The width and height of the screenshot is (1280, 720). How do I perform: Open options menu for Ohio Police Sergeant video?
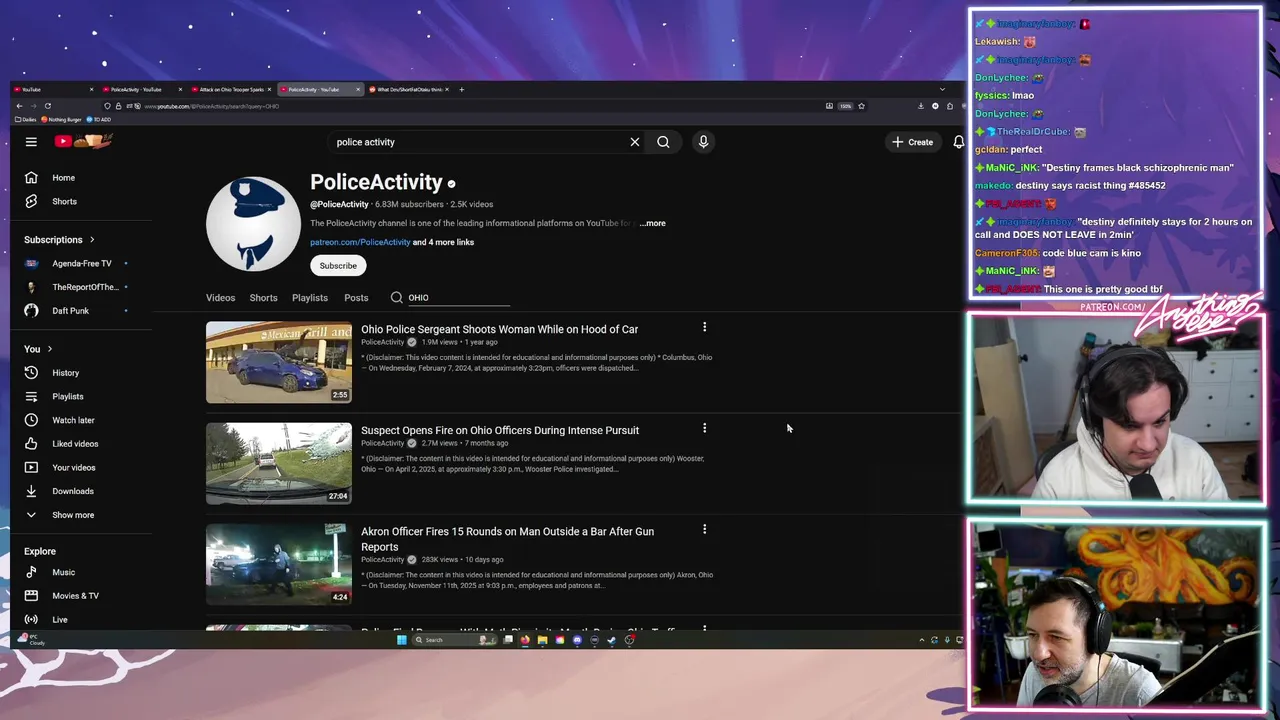click(x=704, y=327)
